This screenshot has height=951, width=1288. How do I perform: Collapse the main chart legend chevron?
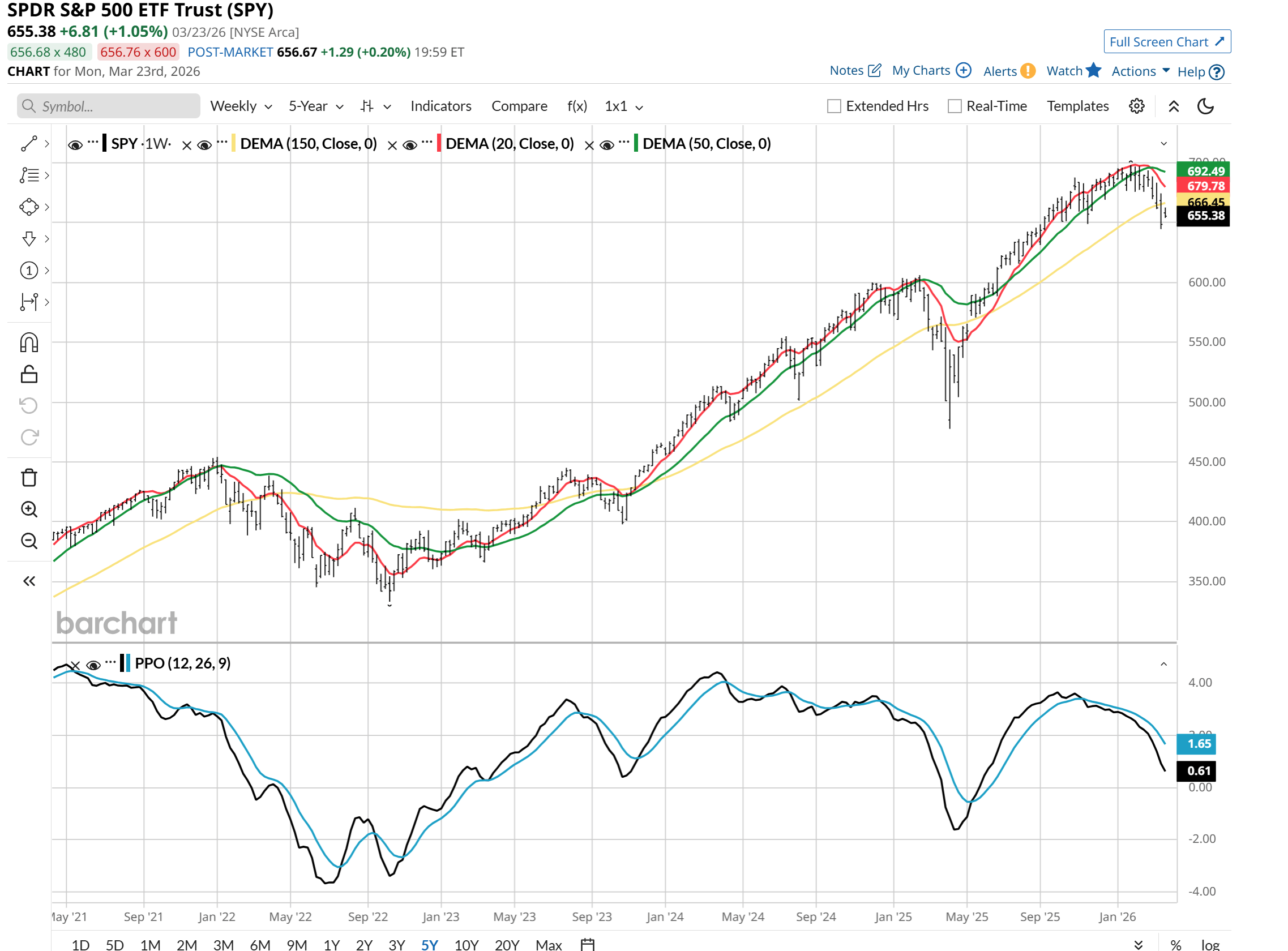click(1163, 143)
